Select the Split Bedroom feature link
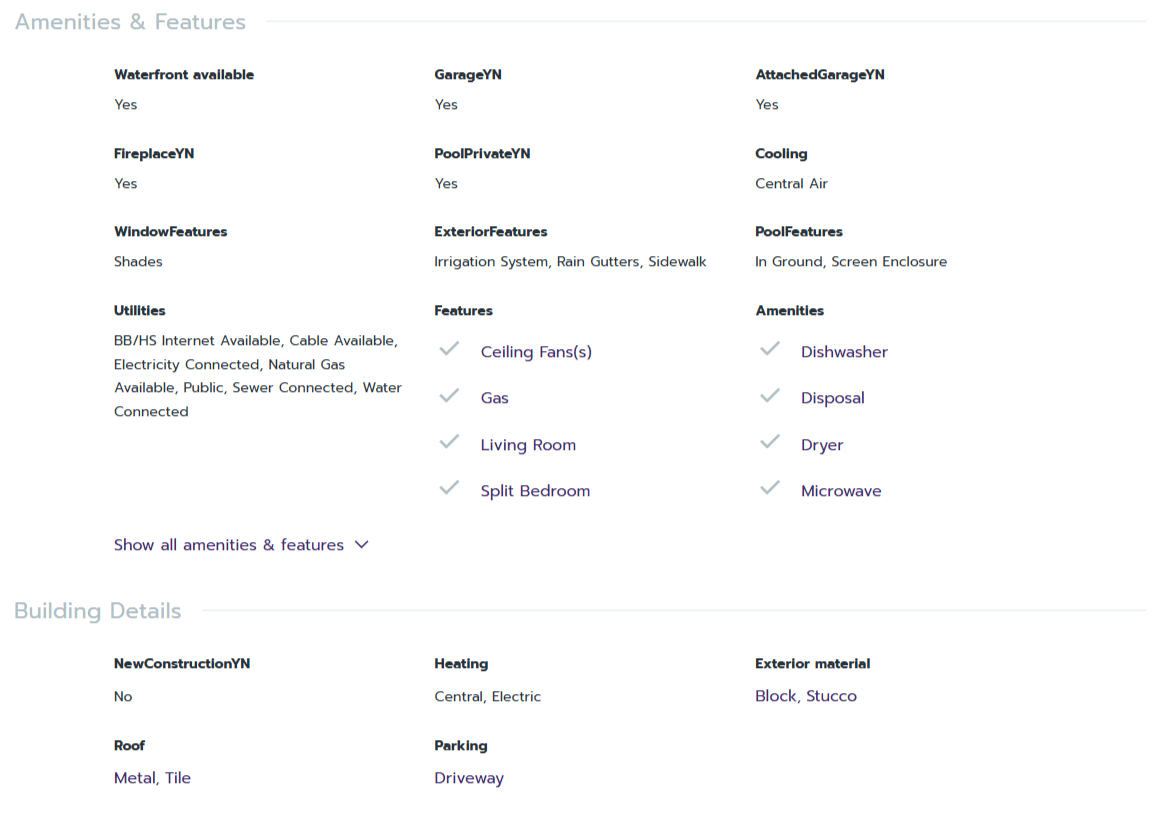 click(535, 491)
